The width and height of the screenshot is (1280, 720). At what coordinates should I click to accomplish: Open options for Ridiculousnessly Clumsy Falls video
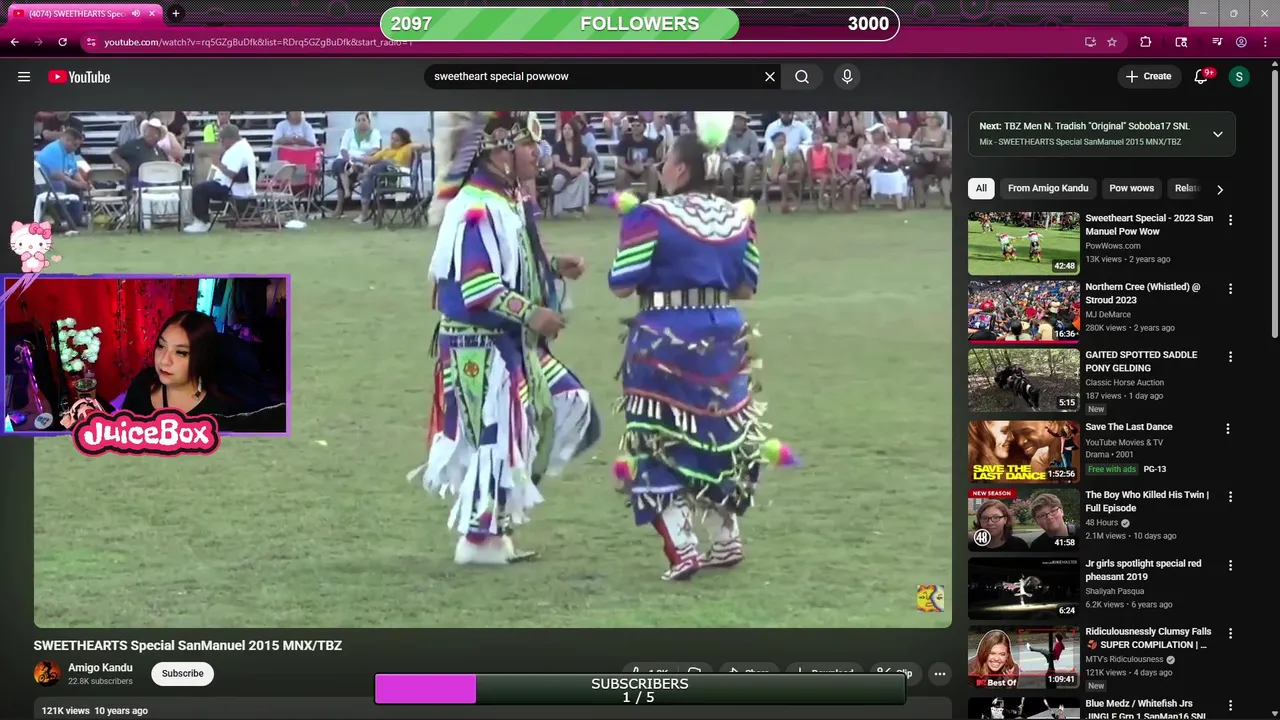coord(1230,634)
